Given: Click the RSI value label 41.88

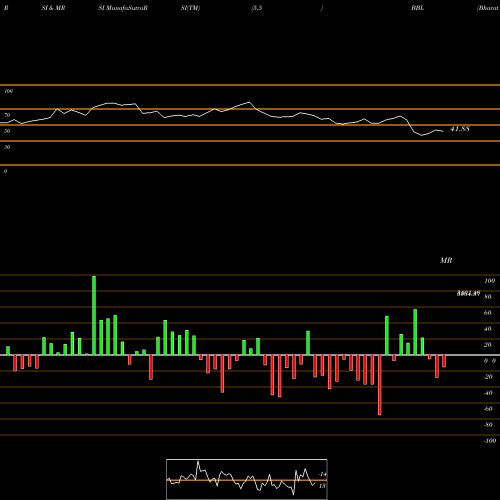Looking at the screenshot, I should [460, 129].
